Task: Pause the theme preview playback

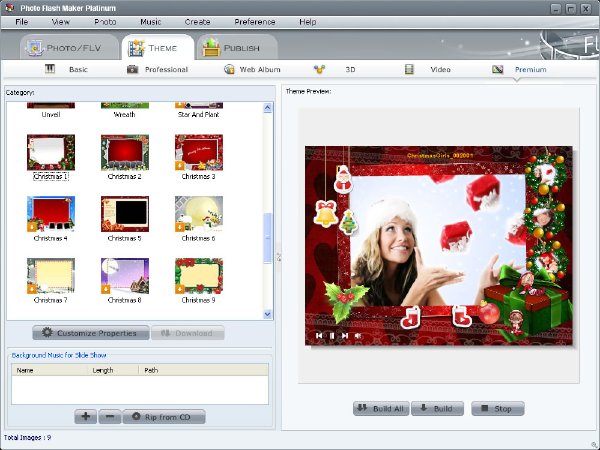Action: point(332,336)
